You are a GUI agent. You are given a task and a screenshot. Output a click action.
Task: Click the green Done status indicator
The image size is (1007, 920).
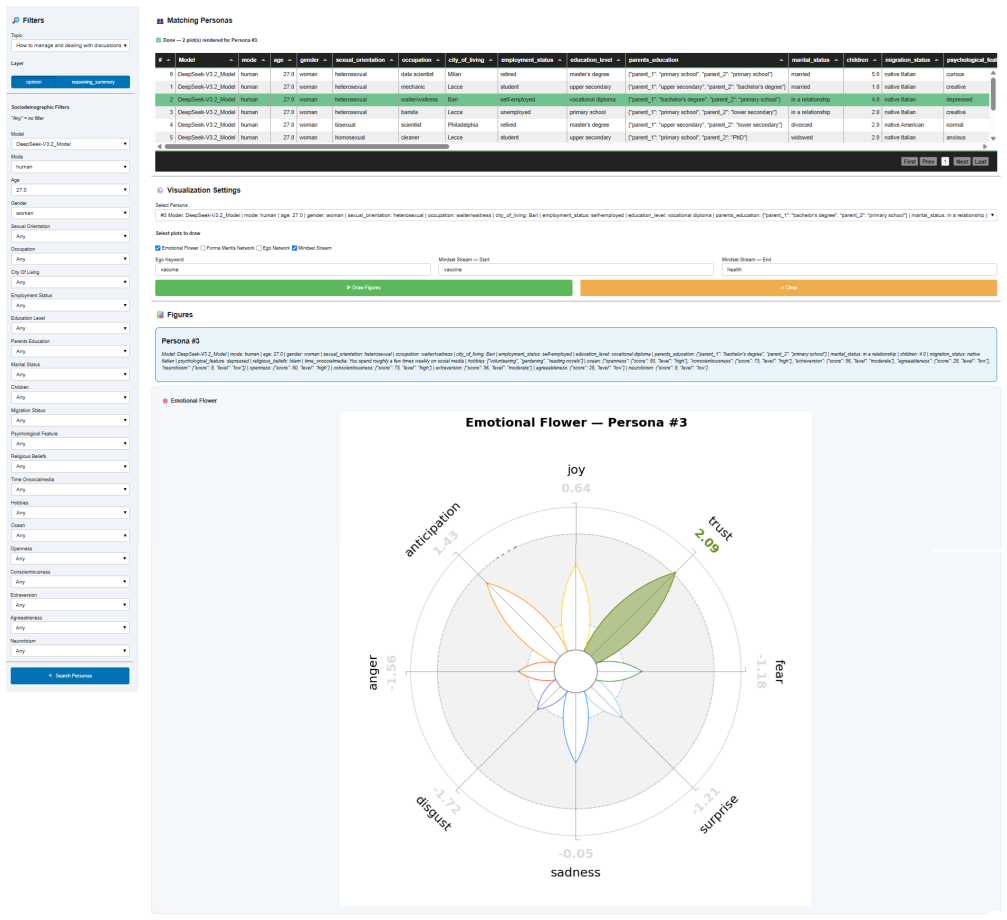[159, 40]
